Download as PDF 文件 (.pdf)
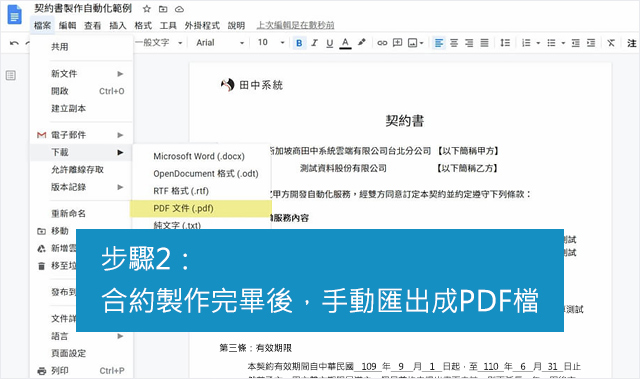640x379 pixels. (x=201, y=208)
